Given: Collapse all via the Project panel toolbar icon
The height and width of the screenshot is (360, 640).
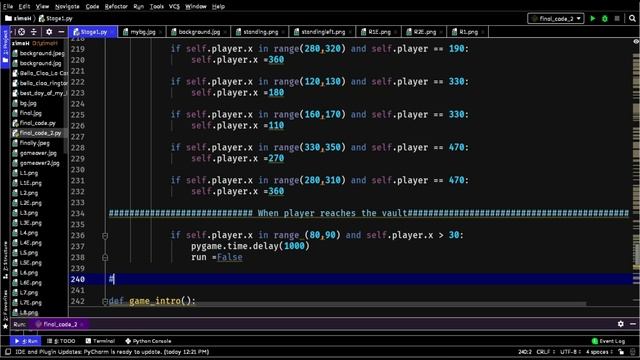Looking at the screenshot, I should [x=34, y=32].
